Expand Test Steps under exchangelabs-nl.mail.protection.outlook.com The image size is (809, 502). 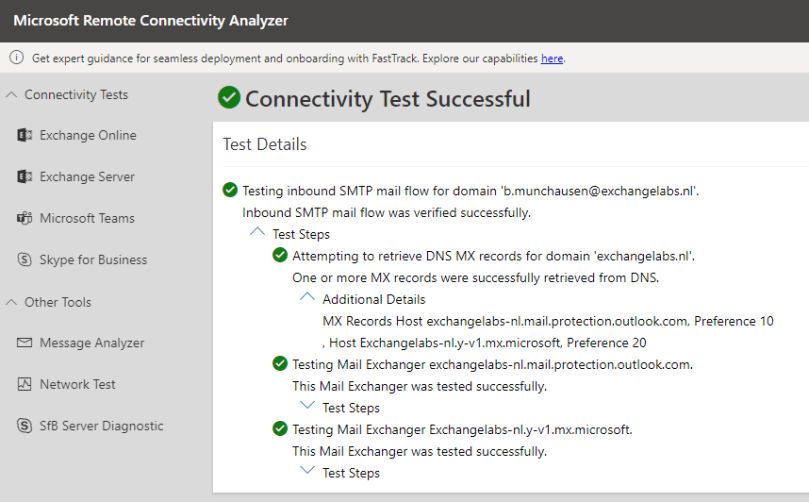pos(307,407)
